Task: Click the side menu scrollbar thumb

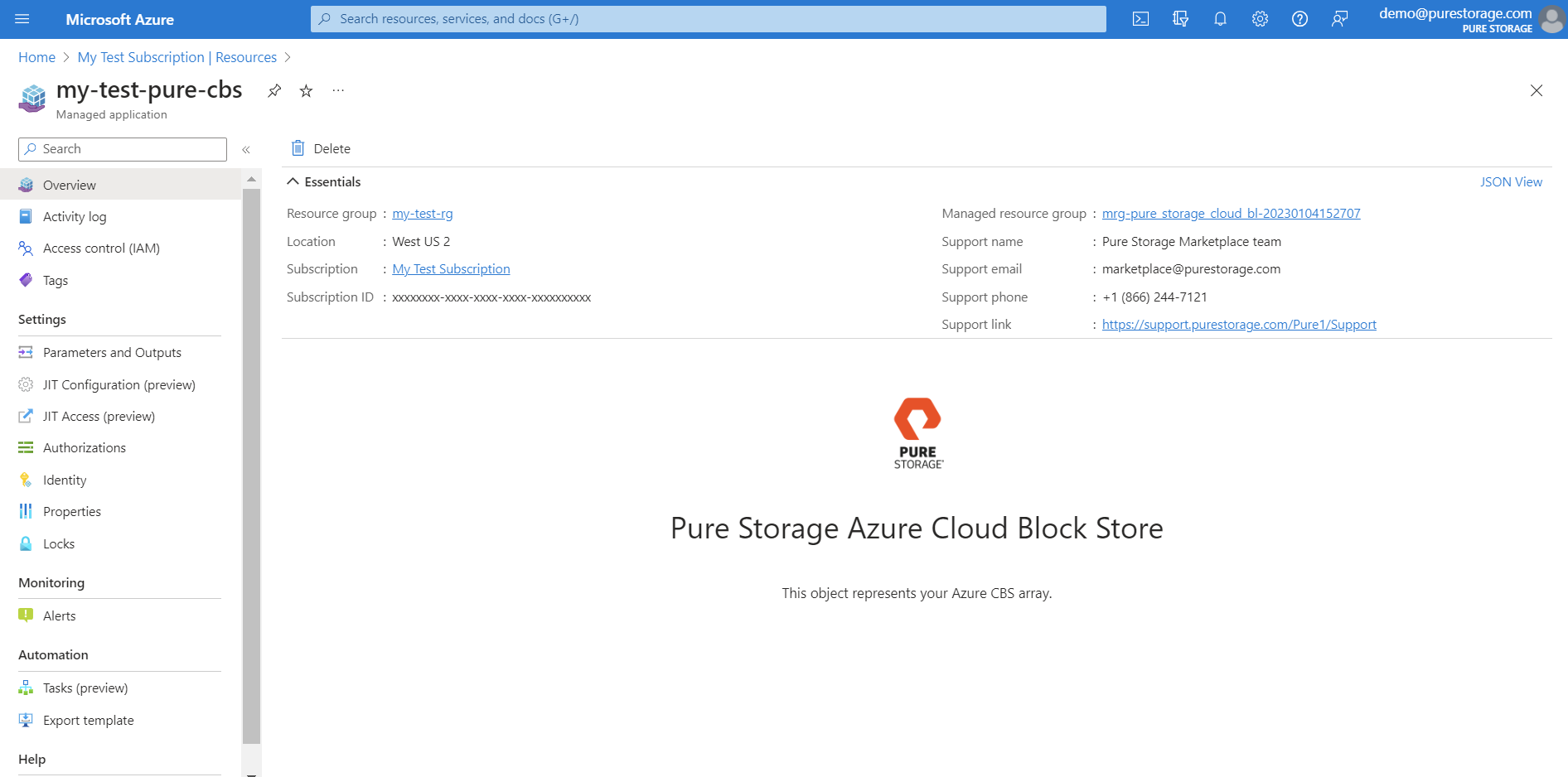Action: tap(251, 466)
